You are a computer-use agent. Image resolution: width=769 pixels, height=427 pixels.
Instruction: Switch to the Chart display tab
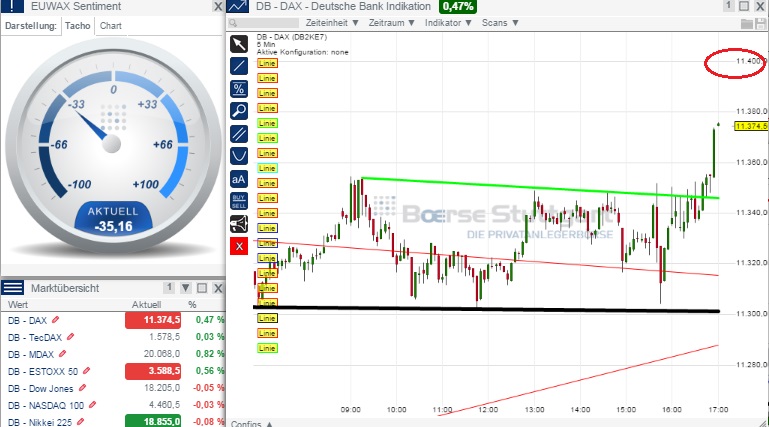pyautogui.click(x=110, y=26)
